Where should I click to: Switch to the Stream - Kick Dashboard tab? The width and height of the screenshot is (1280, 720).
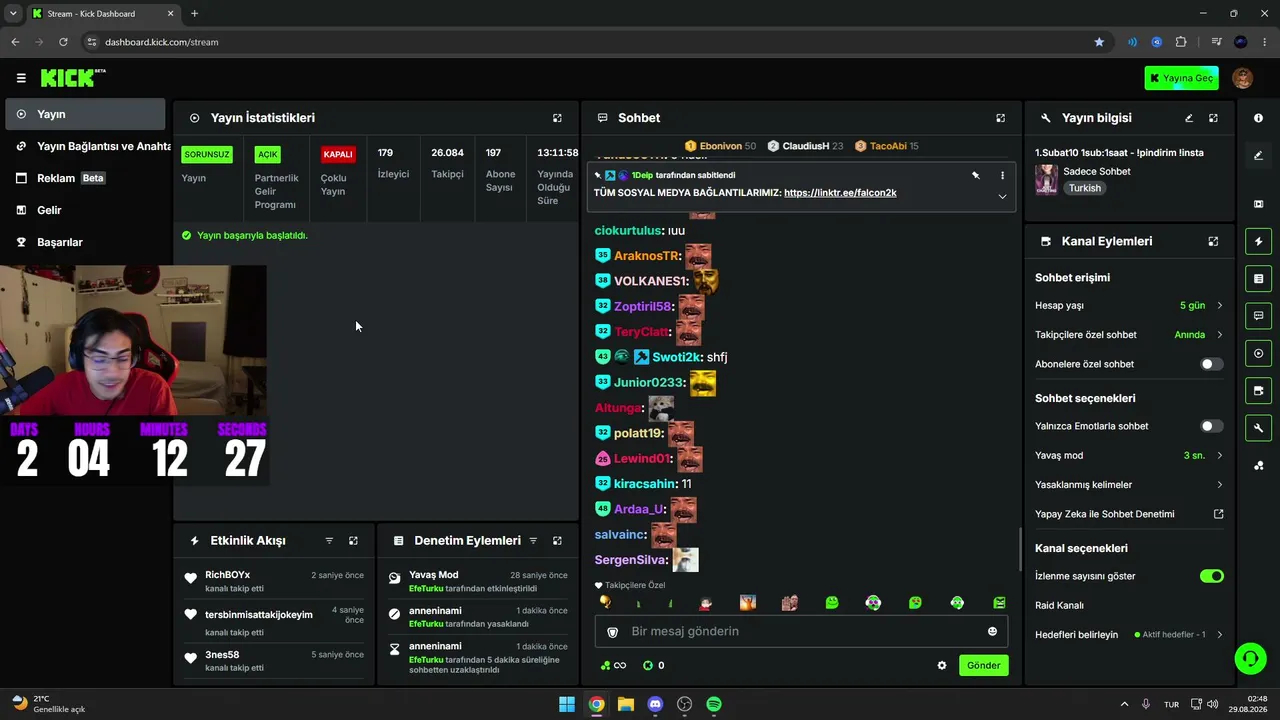(102, 14)
